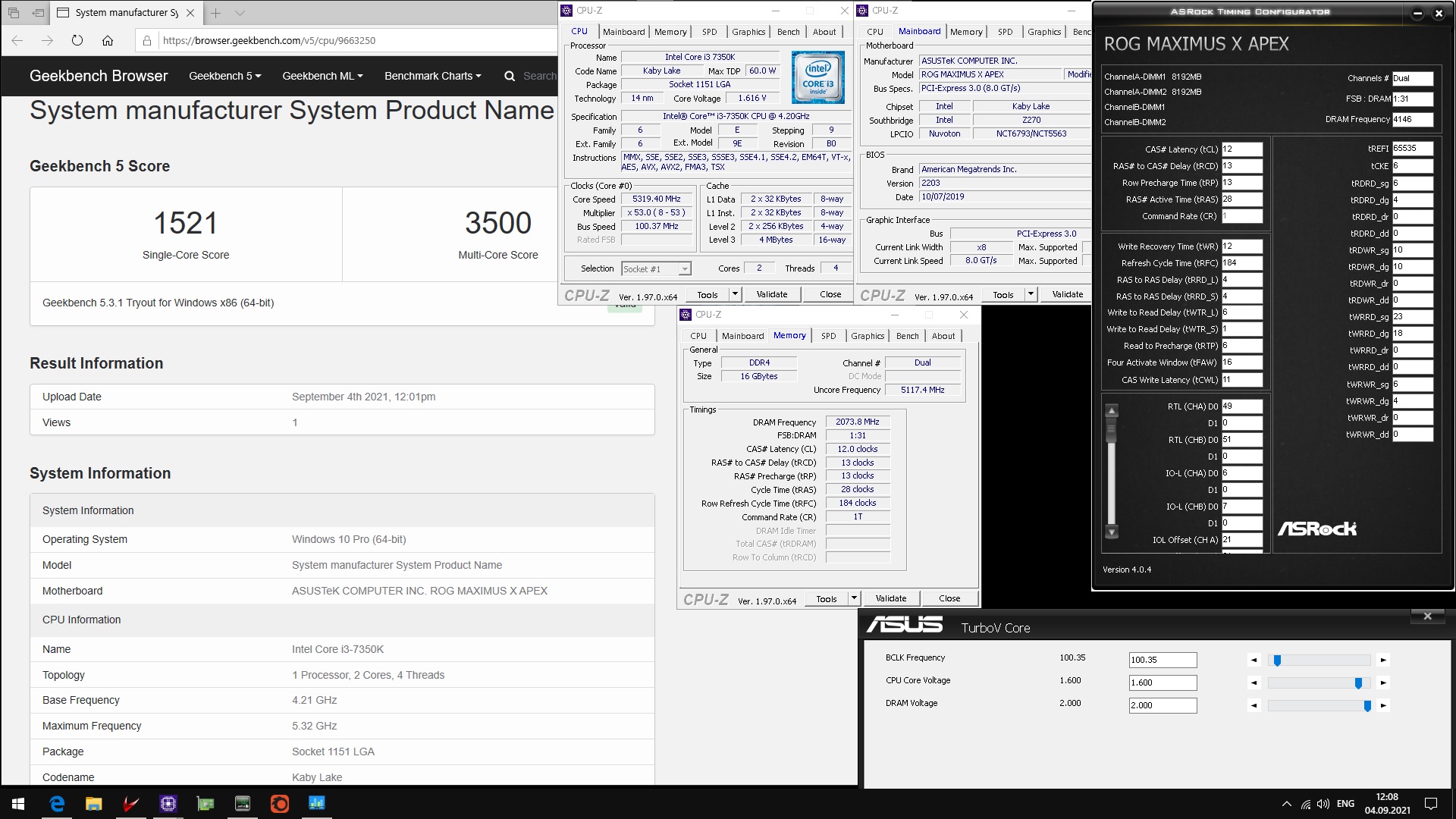
Task: Show hidden system tray icons
Action: point(1286,804)
